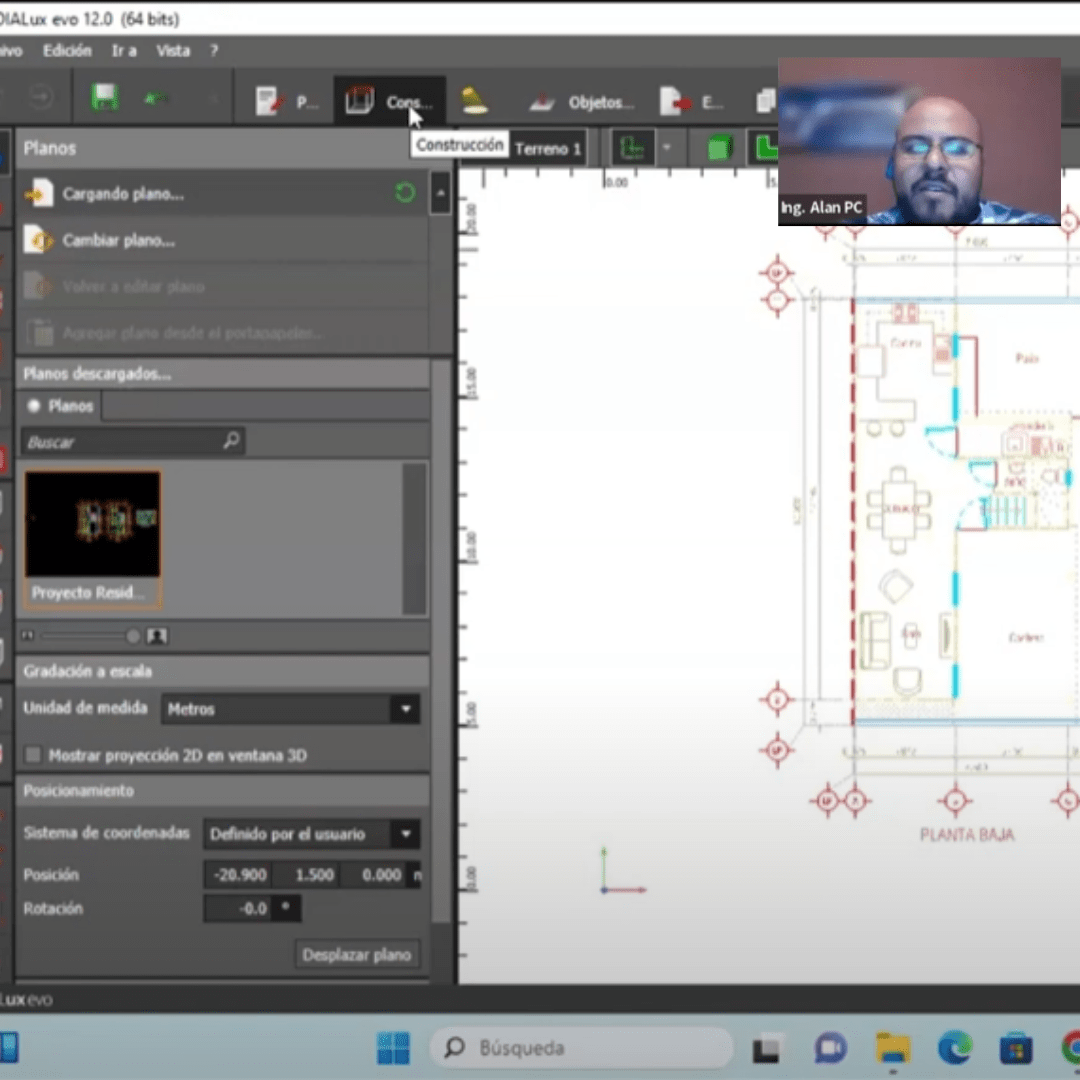Click Cargando plano option
The width and height of the screenshot is (1080, 1080).
click(123, 194)
